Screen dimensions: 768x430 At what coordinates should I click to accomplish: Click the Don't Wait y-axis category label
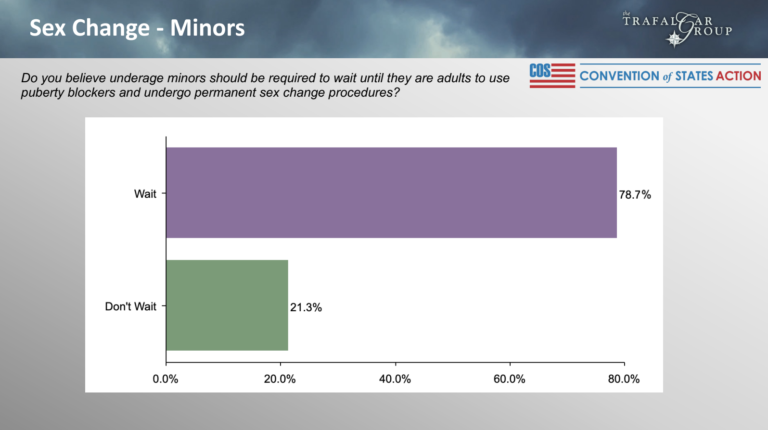pos(131,306)
